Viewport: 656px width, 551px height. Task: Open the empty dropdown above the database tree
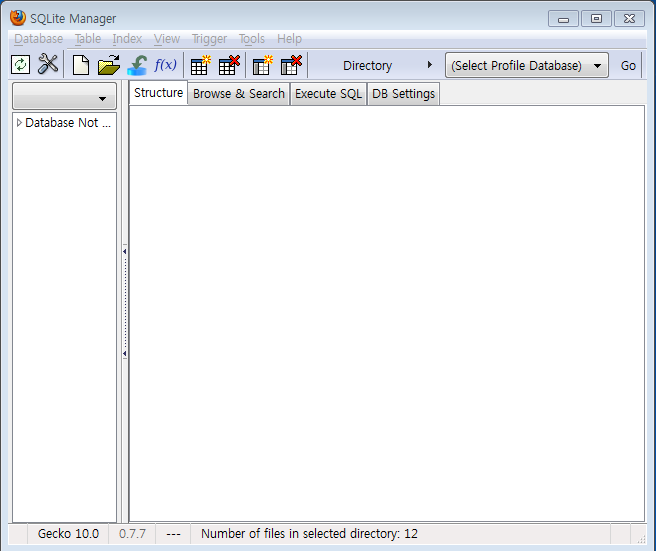click(64, 96)
